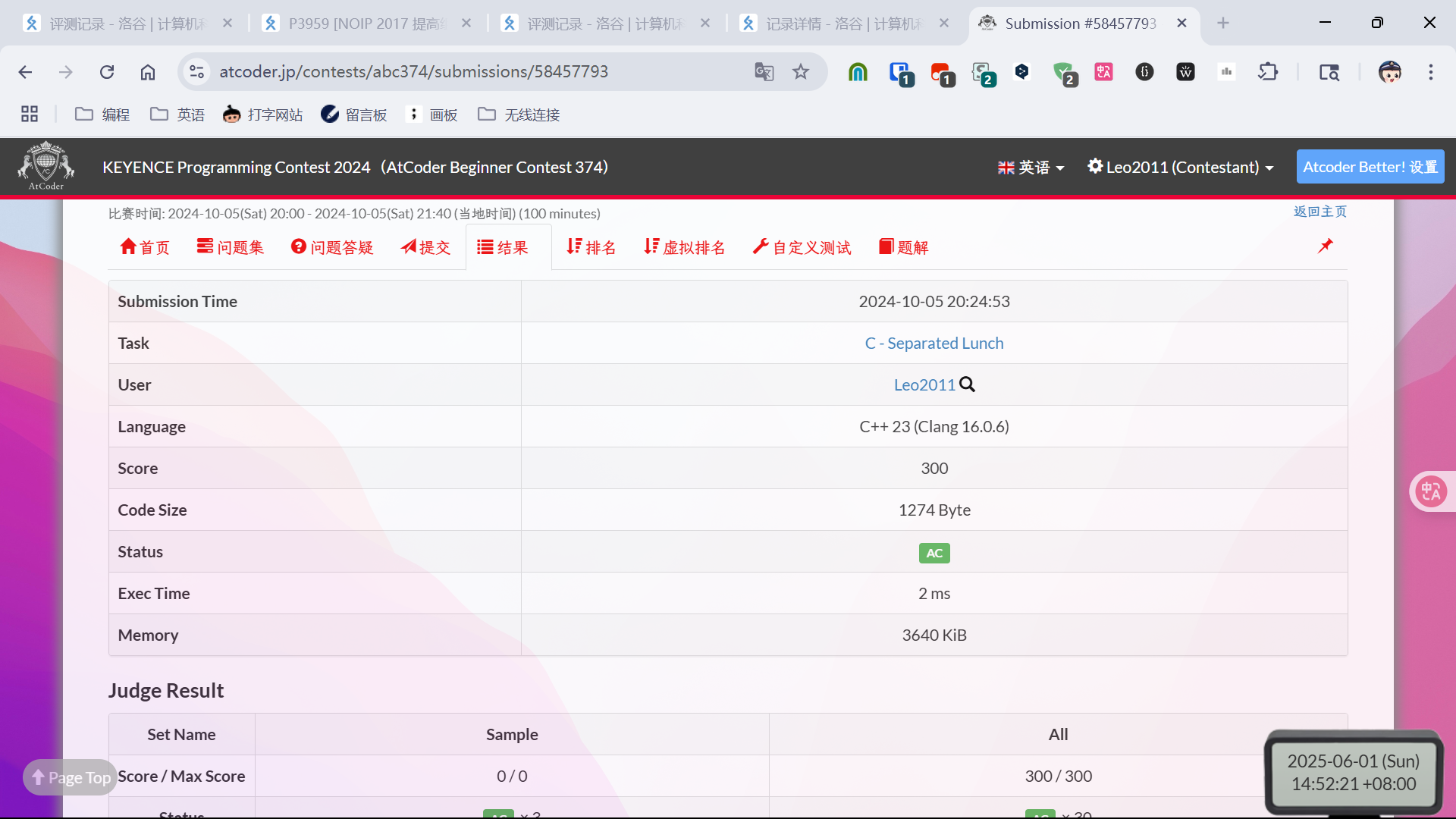Open the 编程 bookmark folder

pyautogui.click(x=102, y=115)
